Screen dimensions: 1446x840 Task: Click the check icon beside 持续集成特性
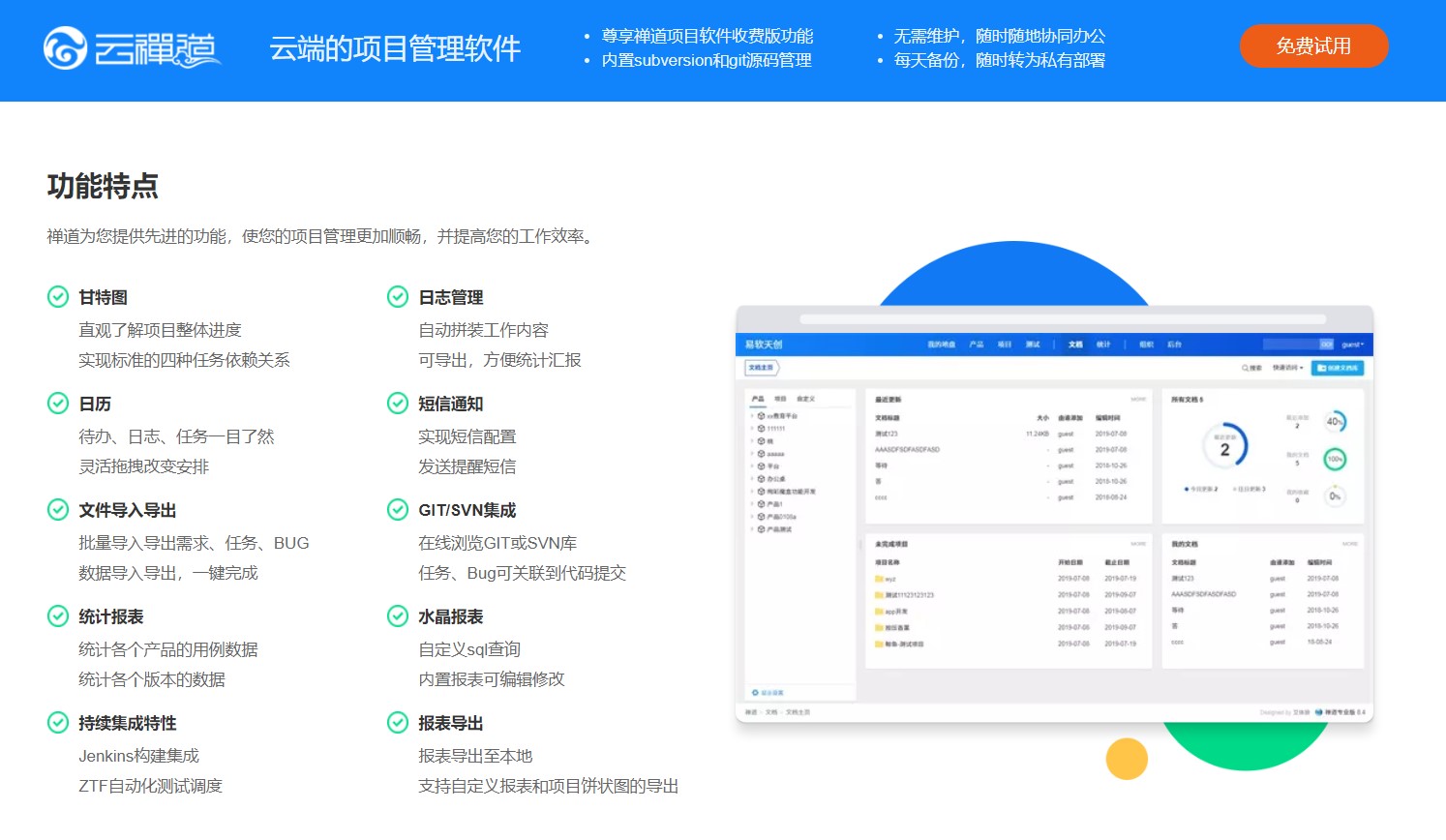58,723
